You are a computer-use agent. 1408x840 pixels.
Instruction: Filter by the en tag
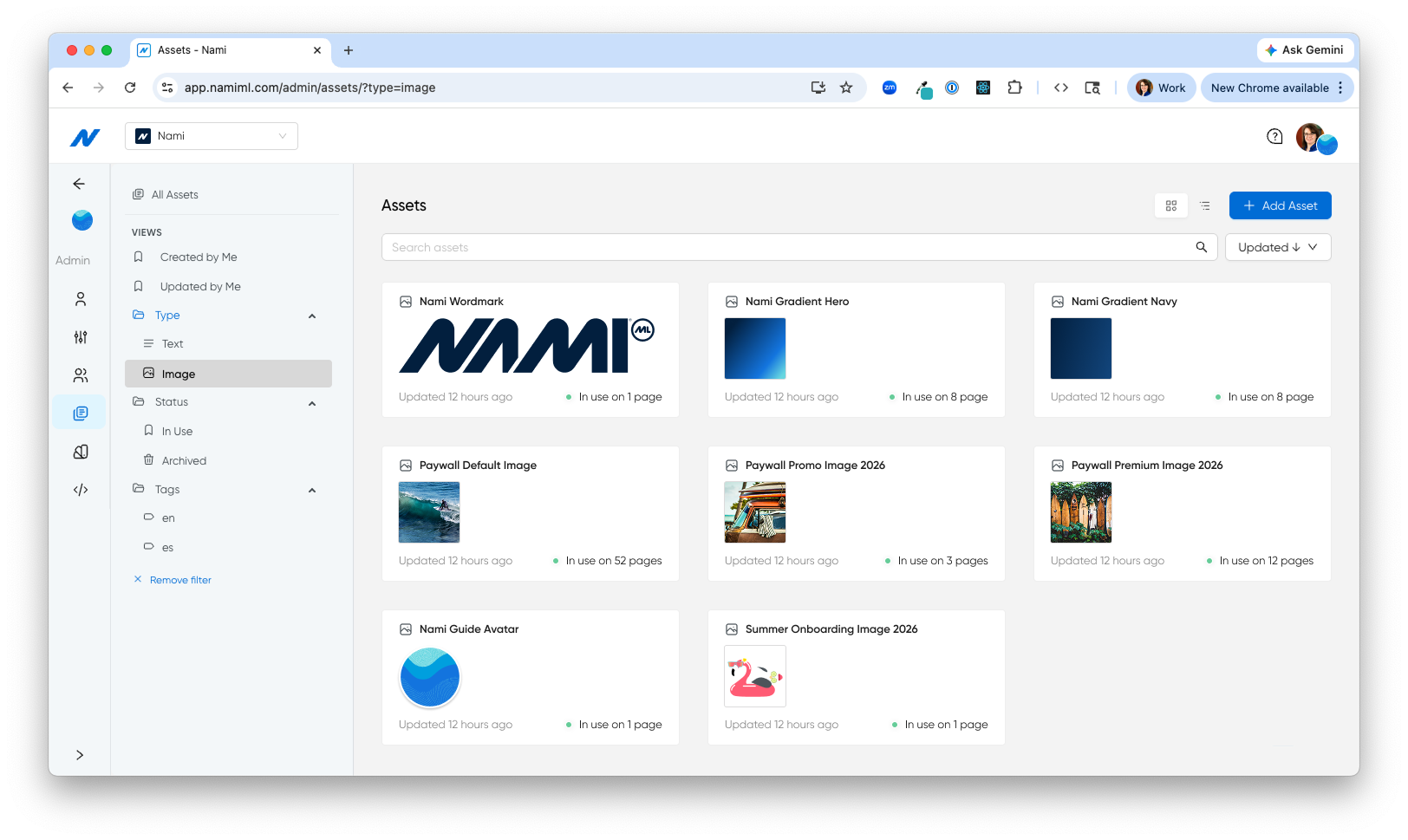[168, 518]
